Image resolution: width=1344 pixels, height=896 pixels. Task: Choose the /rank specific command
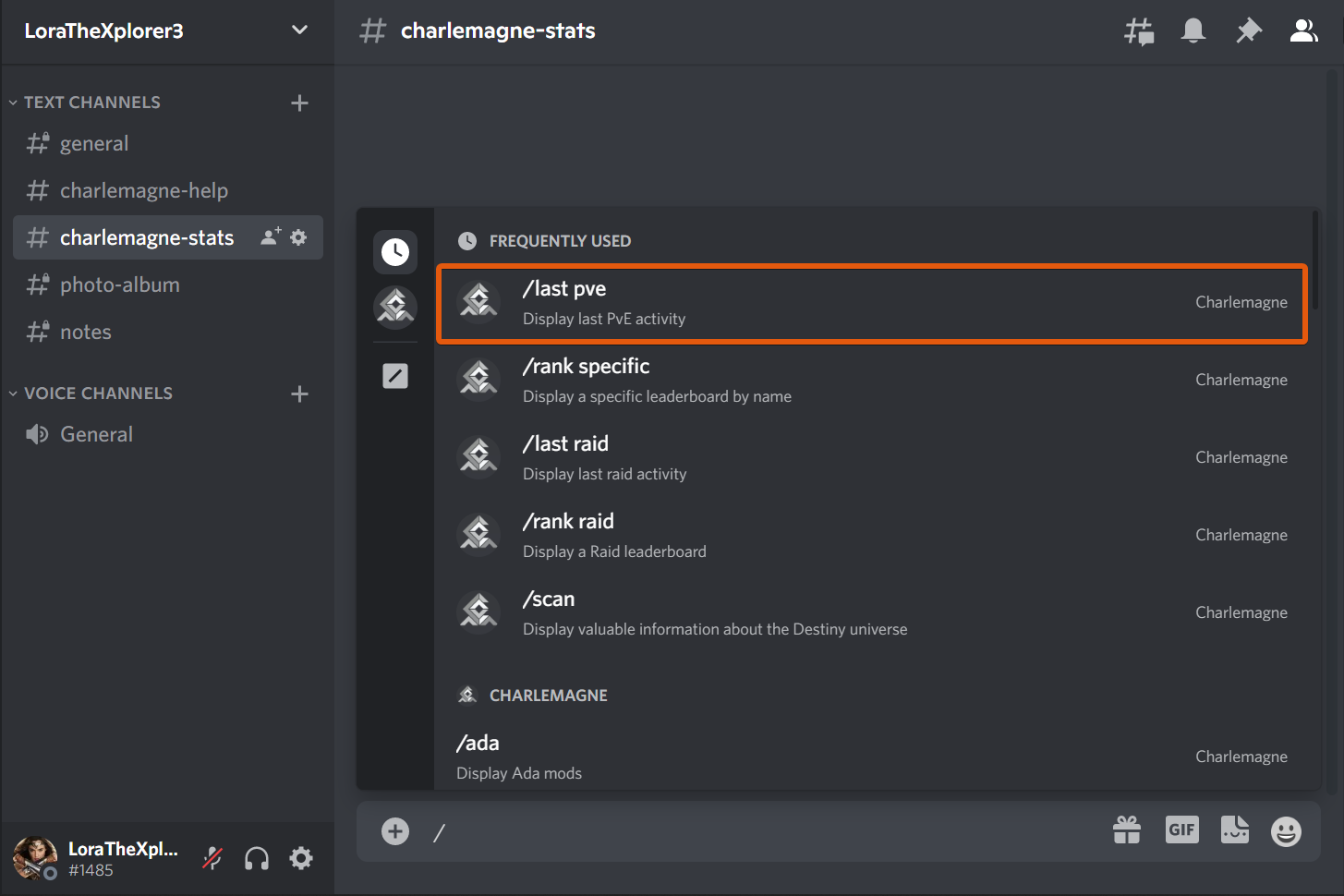872,381
